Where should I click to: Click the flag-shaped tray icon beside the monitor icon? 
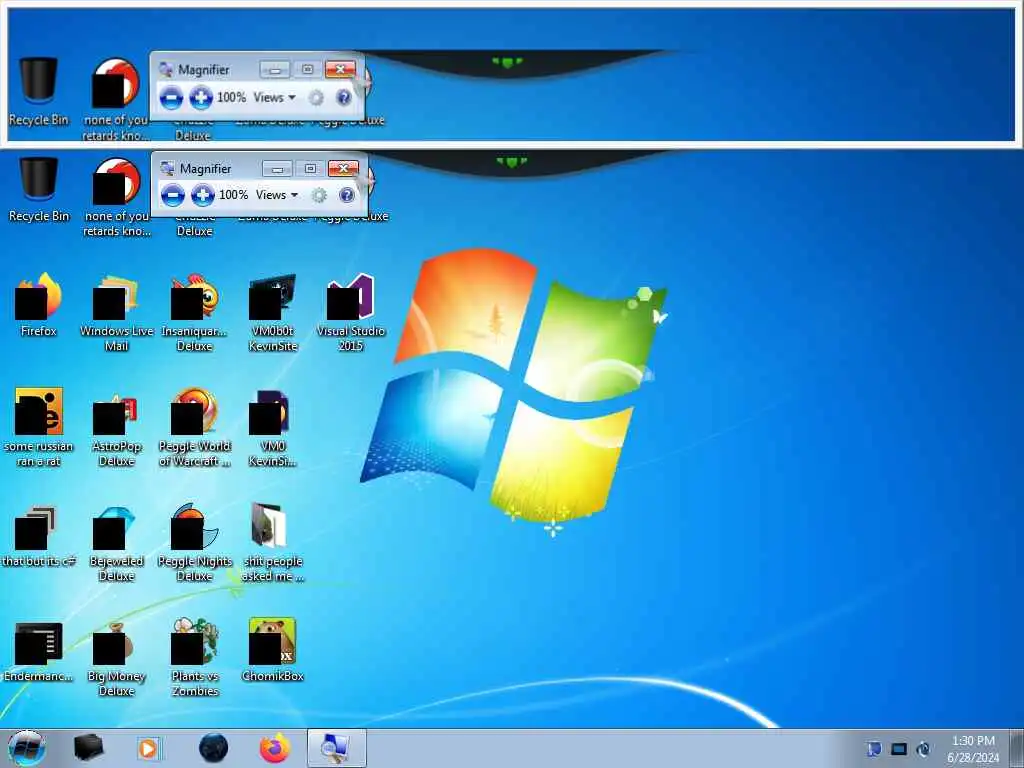[x=874, y=749]
